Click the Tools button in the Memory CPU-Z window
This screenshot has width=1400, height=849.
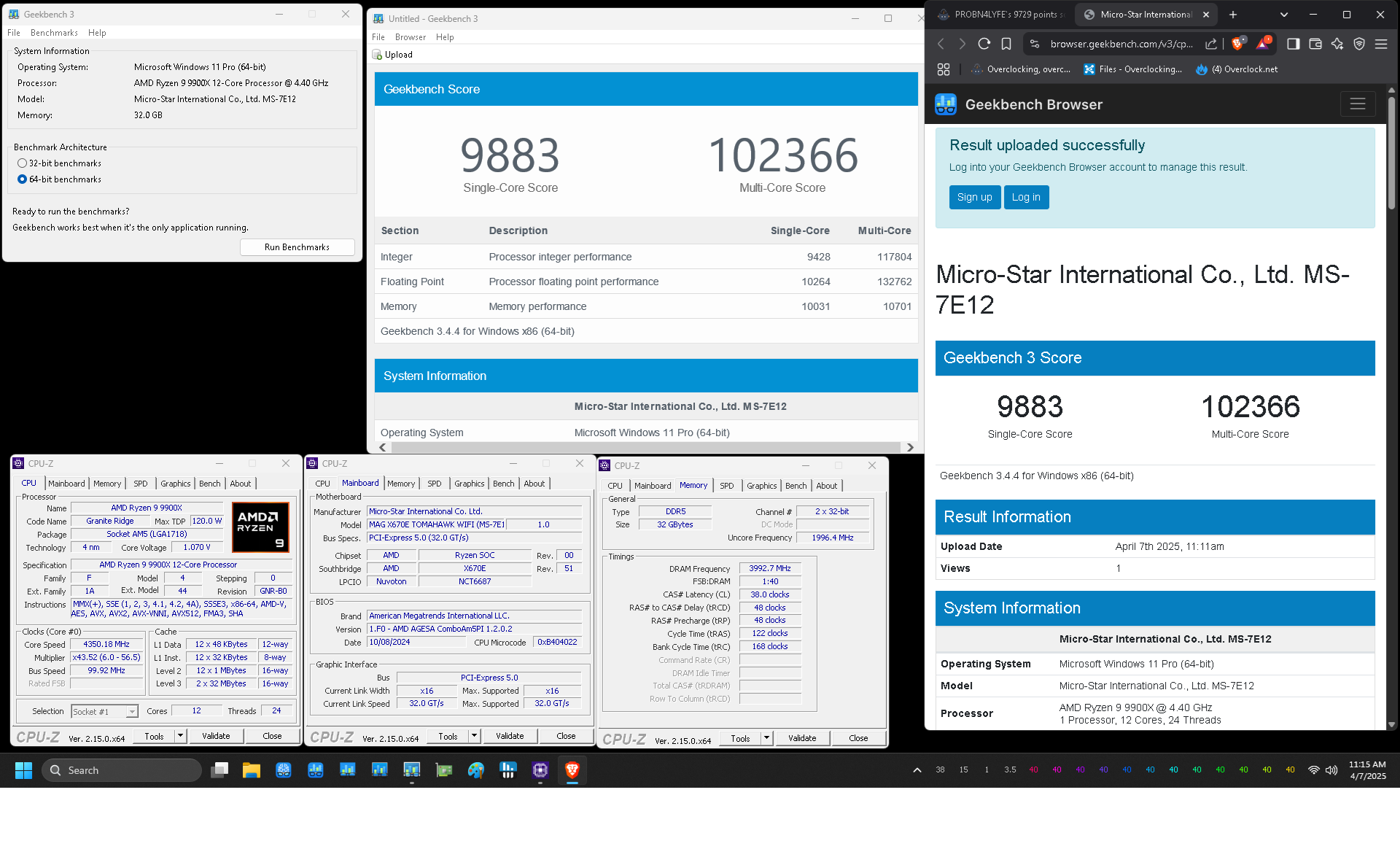pyautogui.click(x=740, y=738)
